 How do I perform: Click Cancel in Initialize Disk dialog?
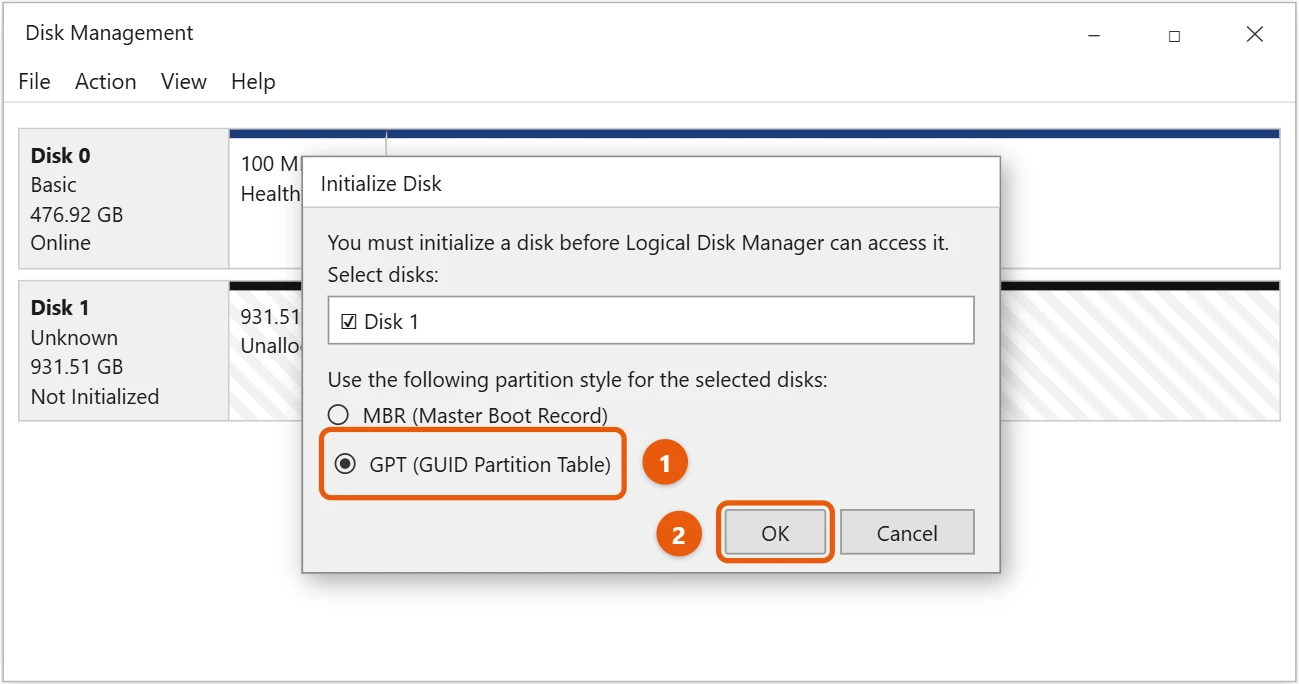click(907, 533)
